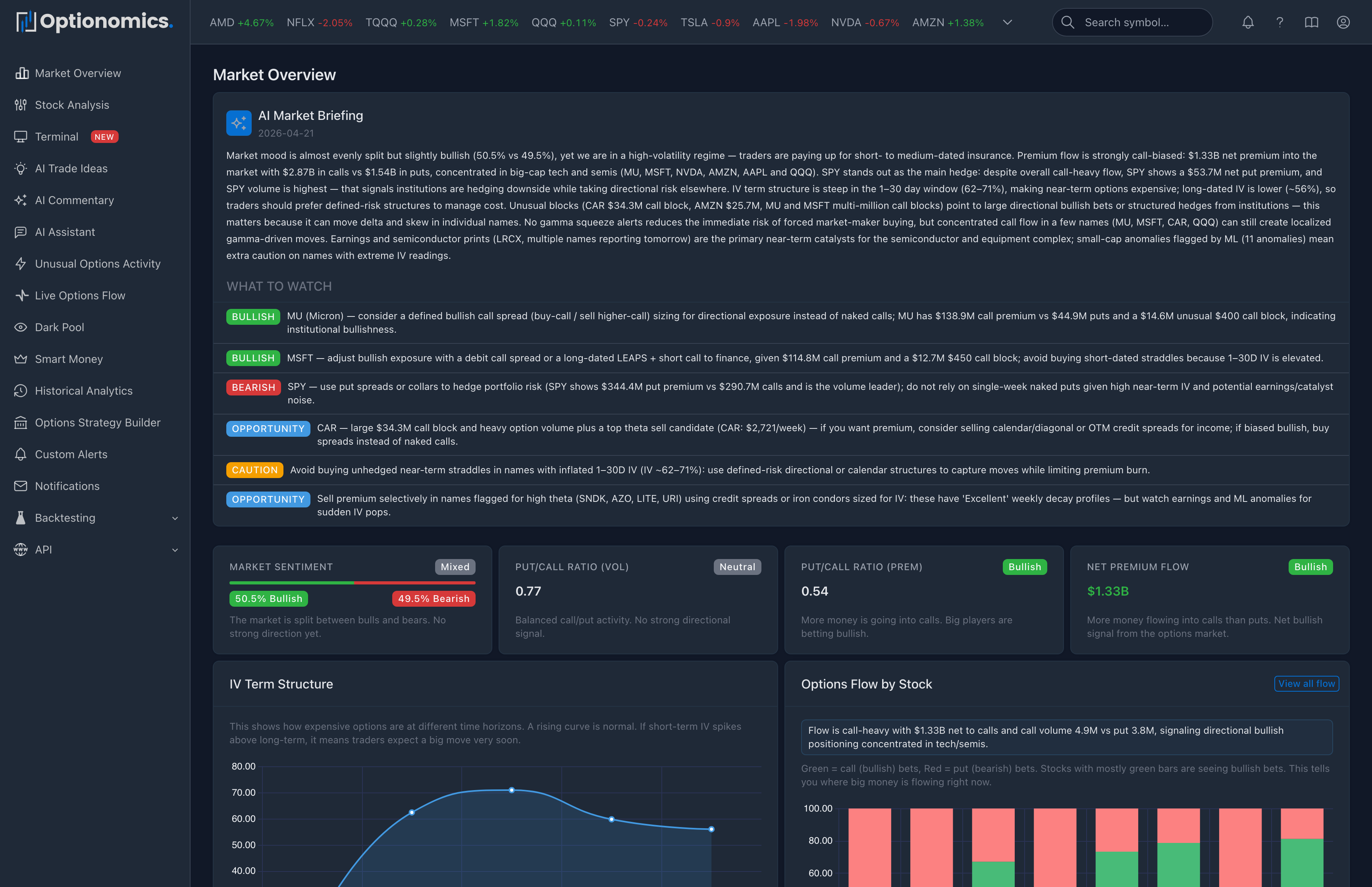Click the Options Strategy Builder bank icon
Screen dimensions: 1372x887
pos(21,422)
